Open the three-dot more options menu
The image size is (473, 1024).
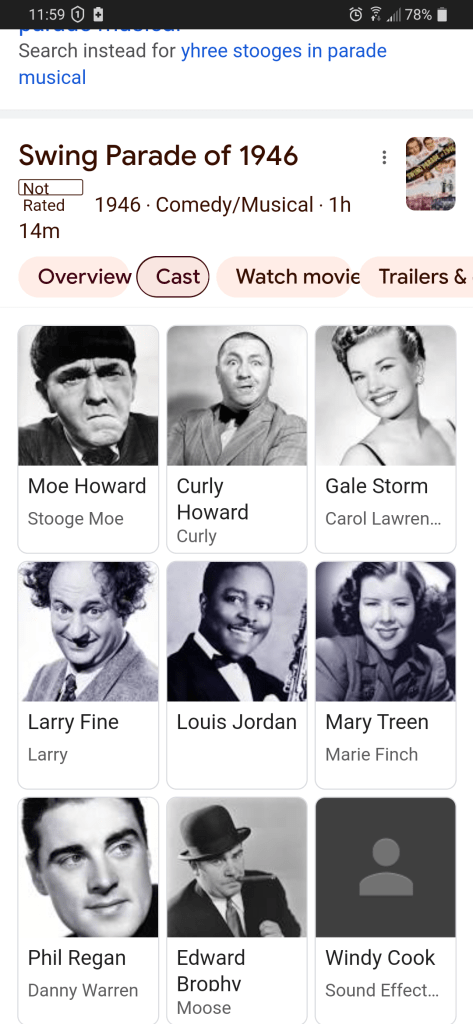(x=384, y=157)
